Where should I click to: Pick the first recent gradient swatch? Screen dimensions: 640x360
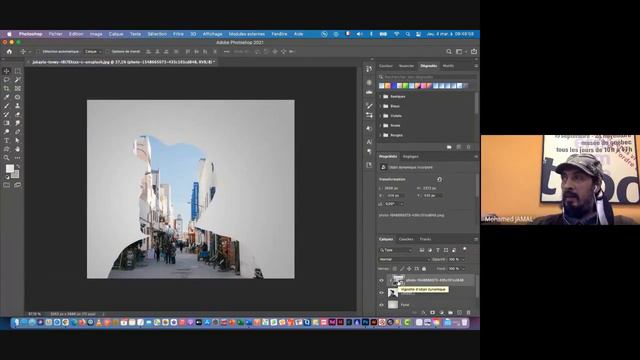tap(382, 86)
